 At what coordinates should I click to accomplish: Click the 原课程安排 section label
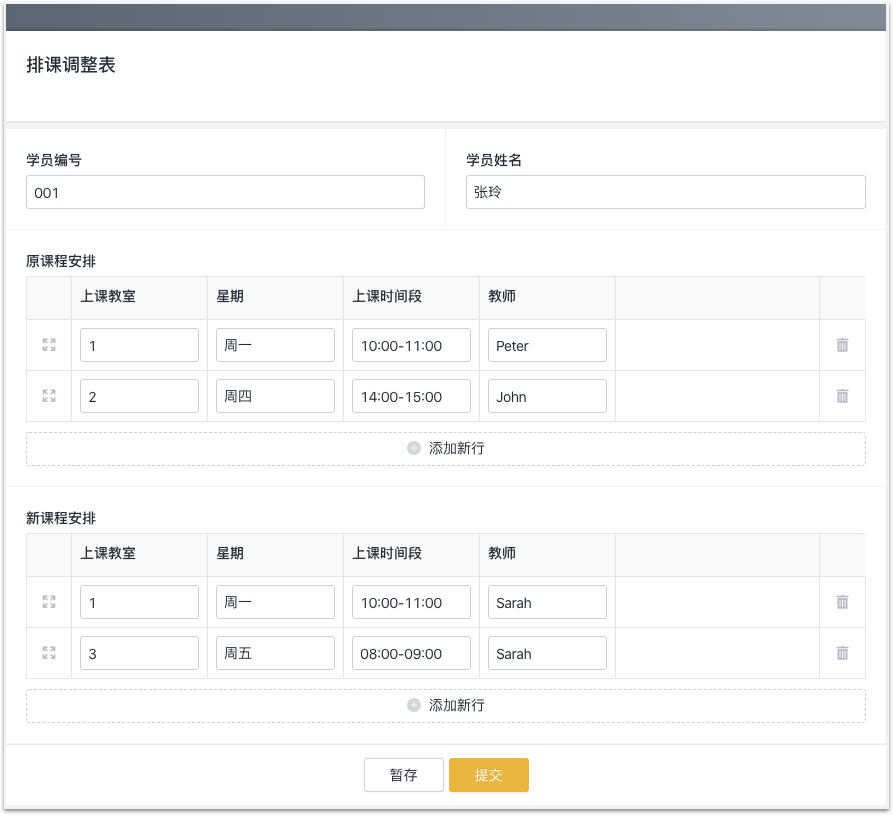point(61,261)
